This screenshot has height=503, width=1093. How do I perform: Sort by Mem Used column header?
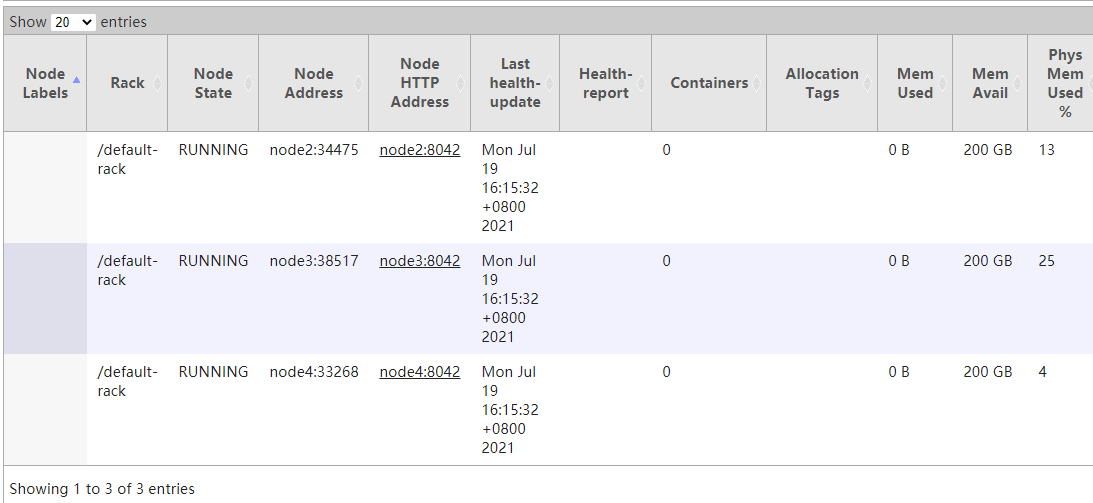(915, 83)
